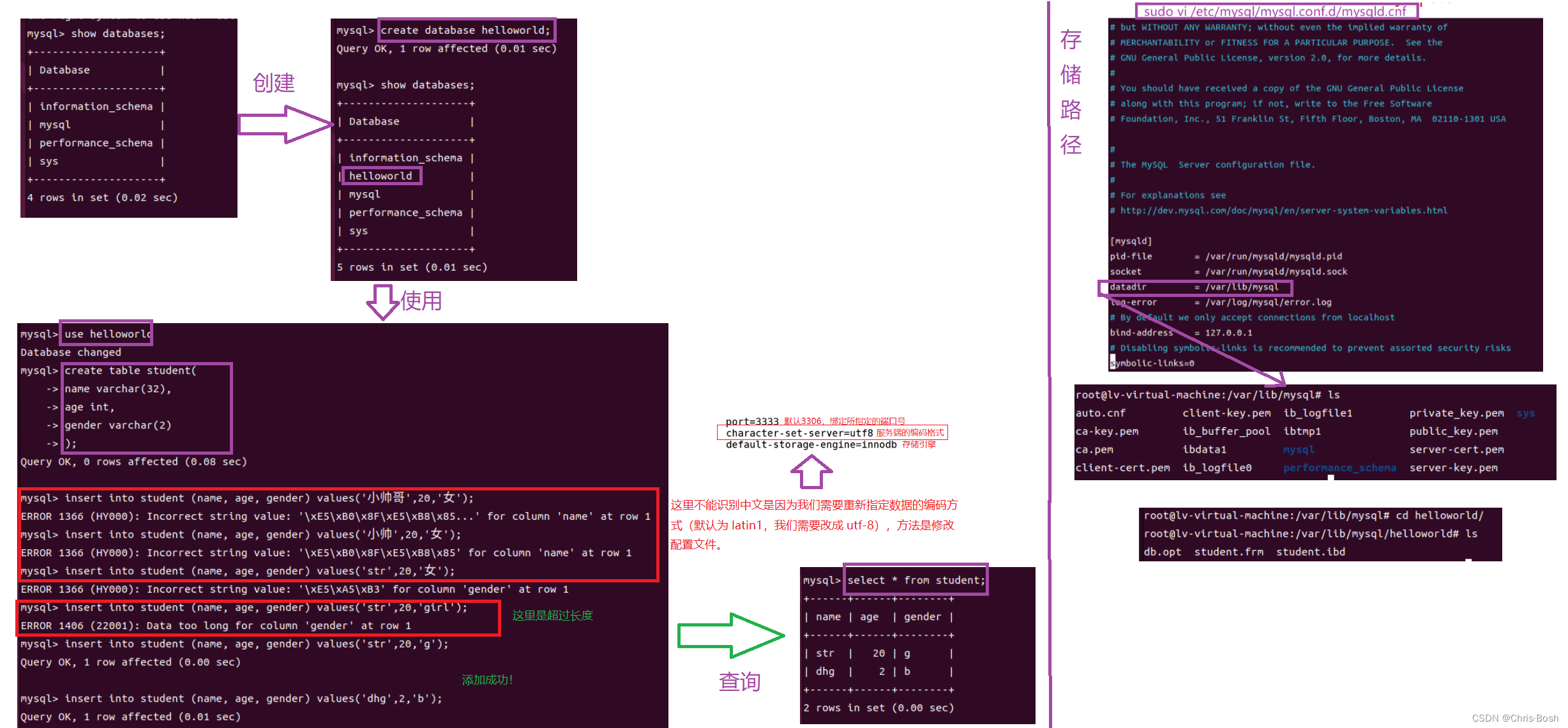The width and height of the screenshot is (1568, 728).
Task: Click the '这里是超过长度' green annotation
Action: click(x=553, y=616)
